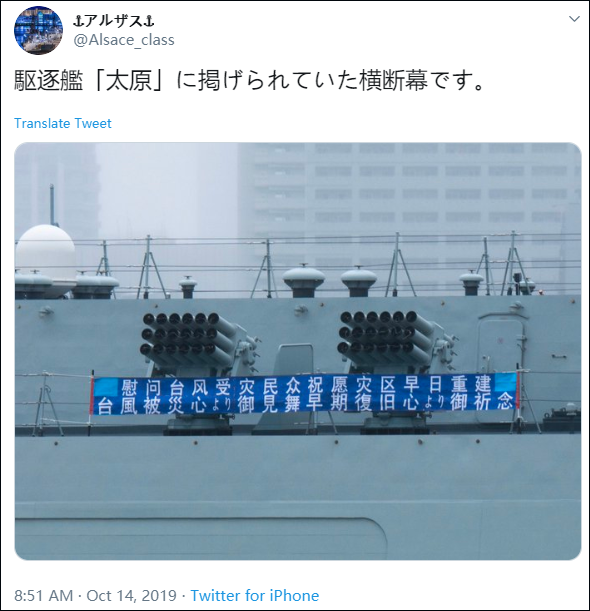Open the Twitter for iPhone source link

[x=254, y=596]
